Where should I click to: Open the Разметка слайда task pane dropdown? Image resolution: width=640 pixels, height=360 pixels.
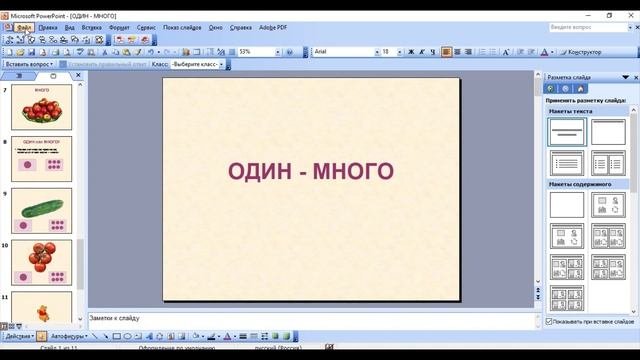click(x=625, y=77)
